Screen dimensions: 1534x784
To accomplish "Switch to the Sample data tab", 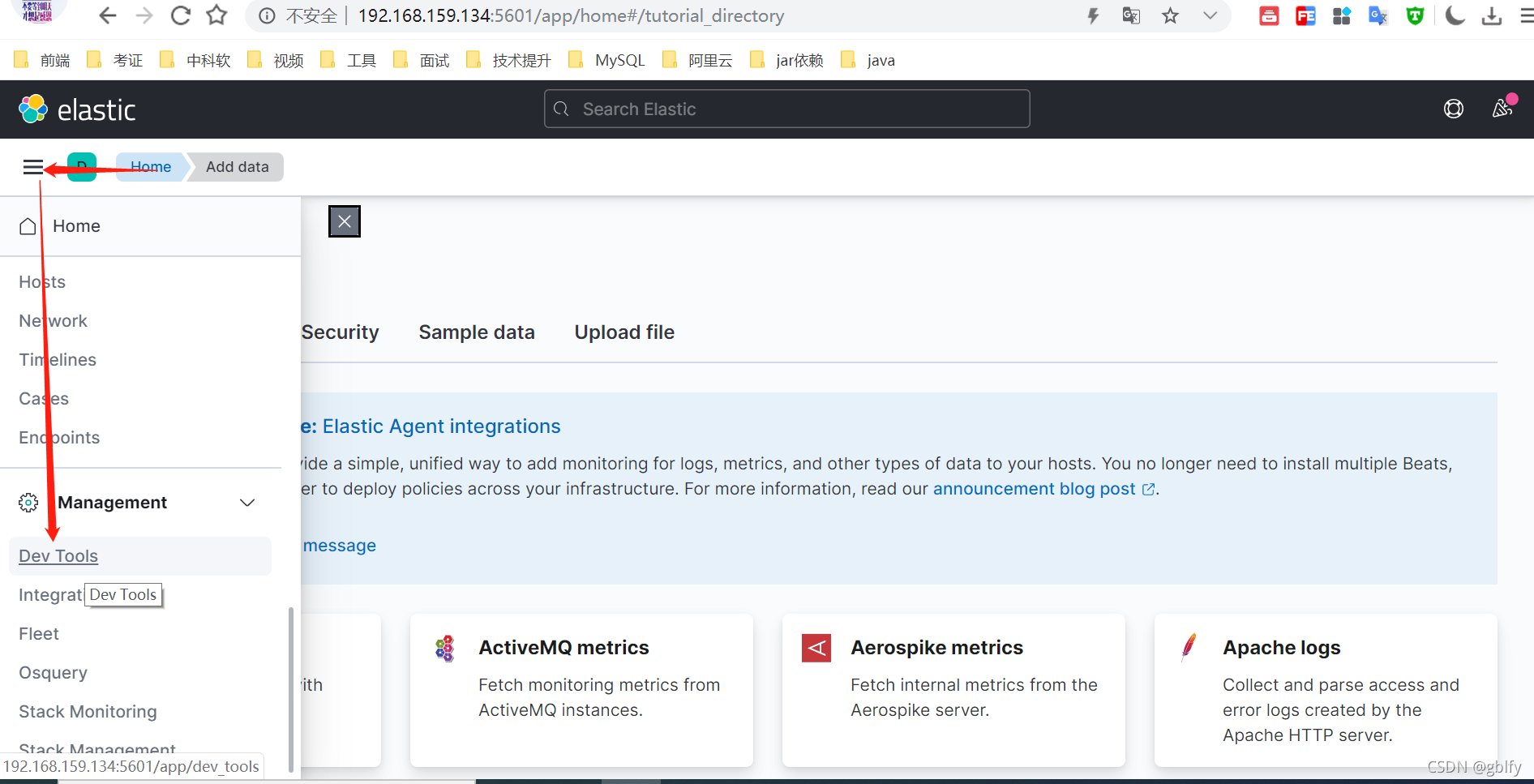I will click(477, 332).
